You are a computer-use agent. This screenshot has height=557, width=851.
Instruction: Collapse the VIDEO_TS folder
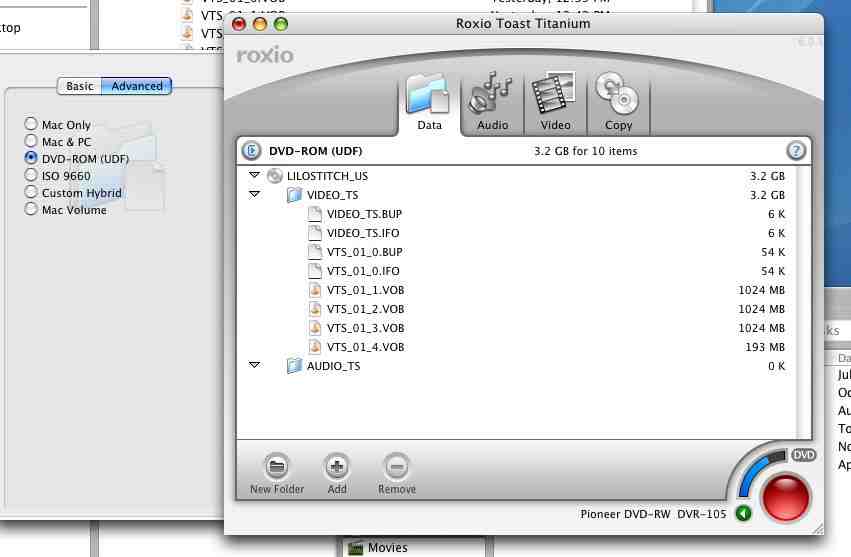pyautogui.click(x=254, y=194)
